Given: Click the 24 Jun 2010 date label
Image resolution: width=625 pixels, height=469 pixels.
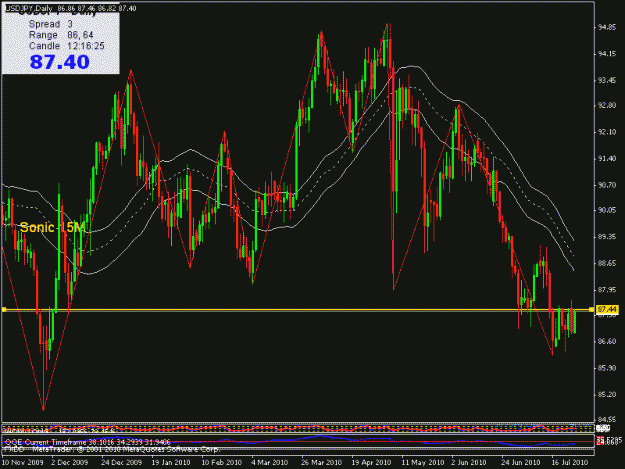Looking at the screenshot, I should 521,463.
